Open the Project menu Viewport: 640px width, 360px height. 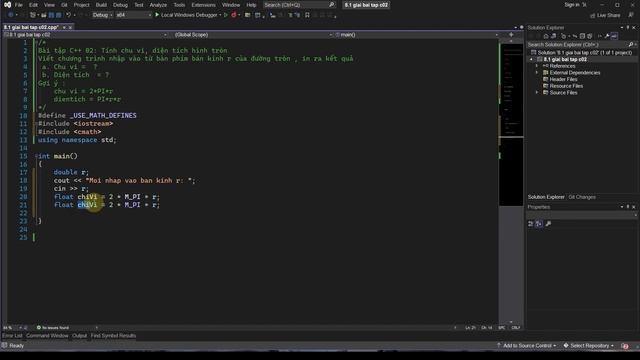81,5
